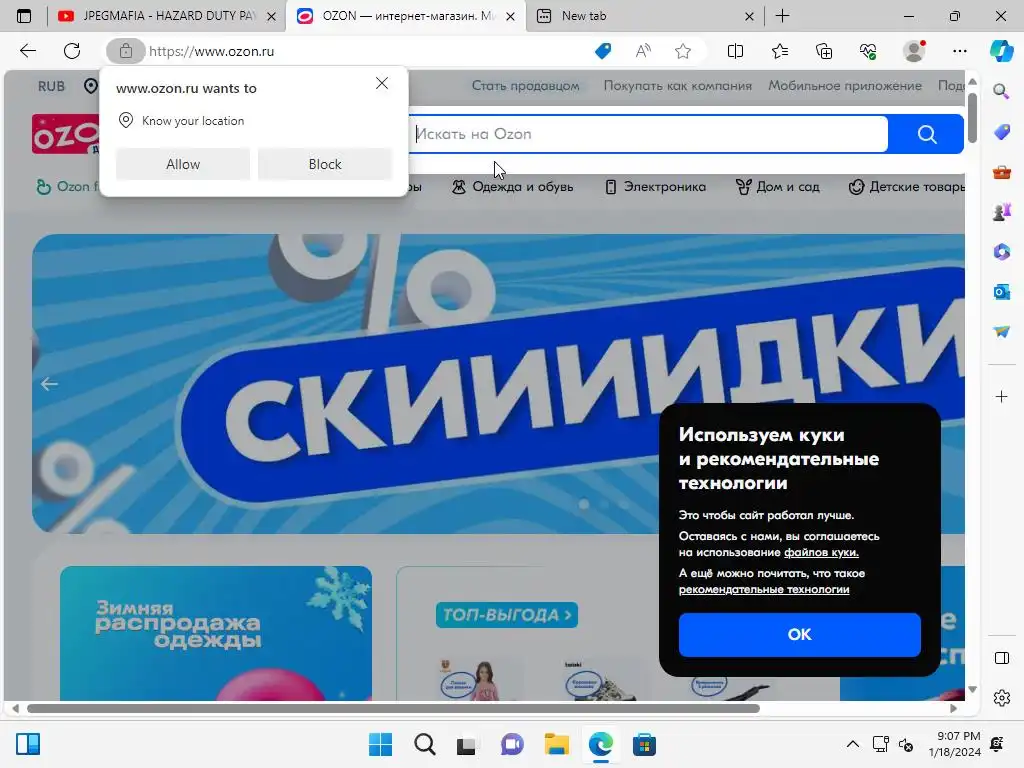Viewport: 1024px width, 768px height.
Task: Click the blue OK cookie button
Action: click(x=799, y=634)
